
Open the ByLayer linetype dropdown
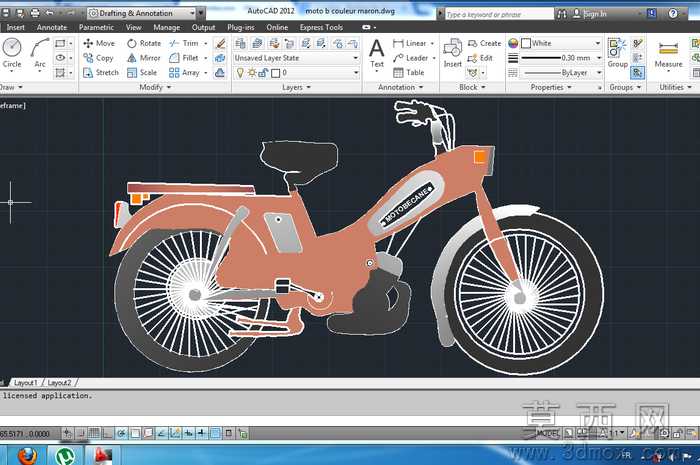point(561,72)
